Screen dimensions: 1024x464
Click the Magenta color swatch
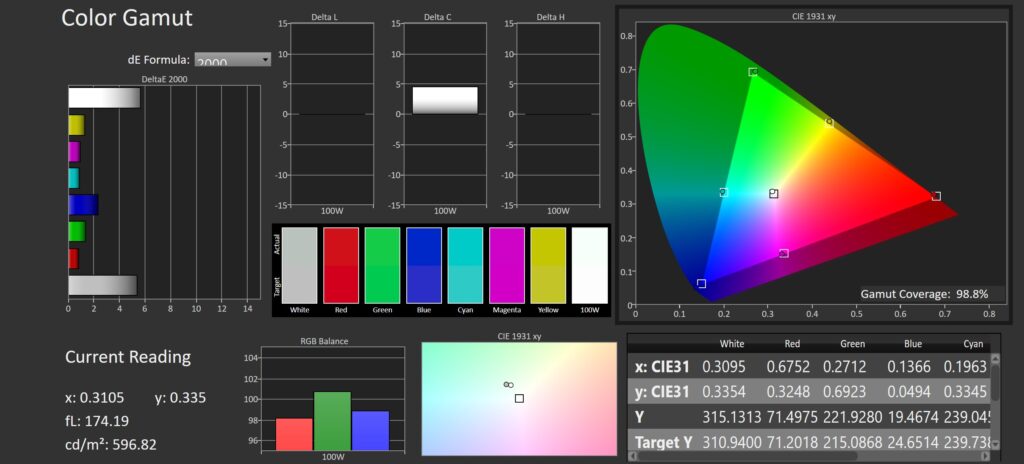tap(506, 268)
